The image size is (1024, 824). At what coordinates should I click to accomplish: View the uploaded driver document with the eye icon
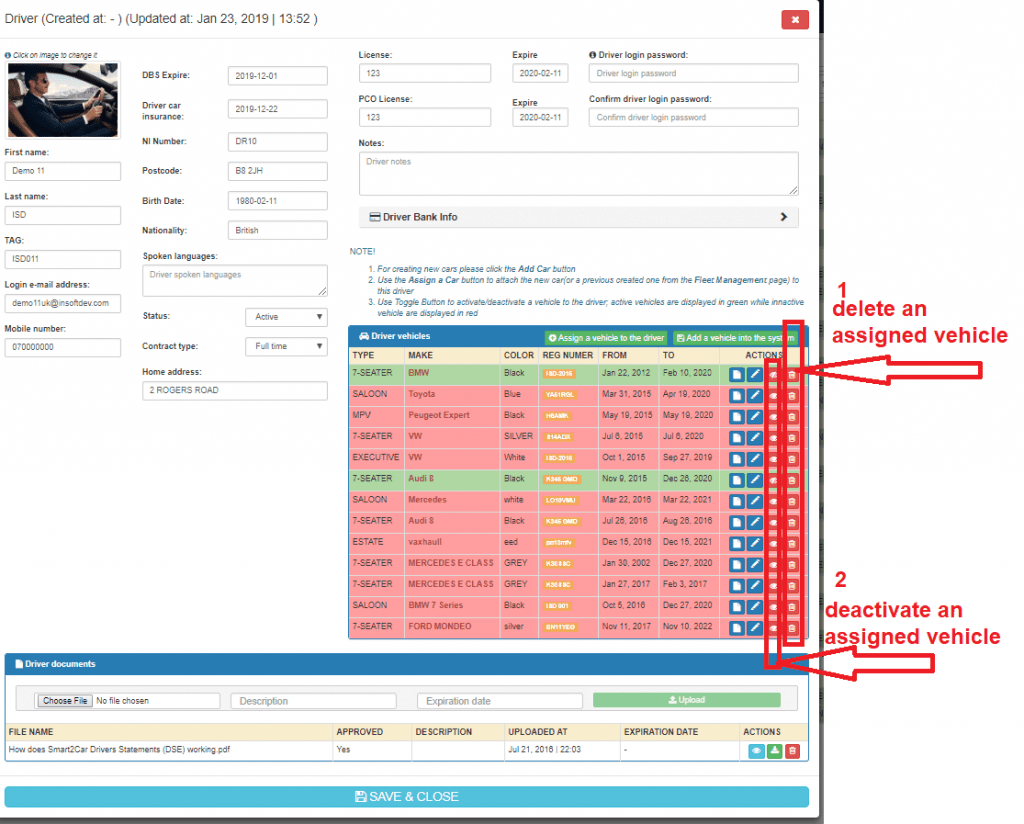coord(756,750)
